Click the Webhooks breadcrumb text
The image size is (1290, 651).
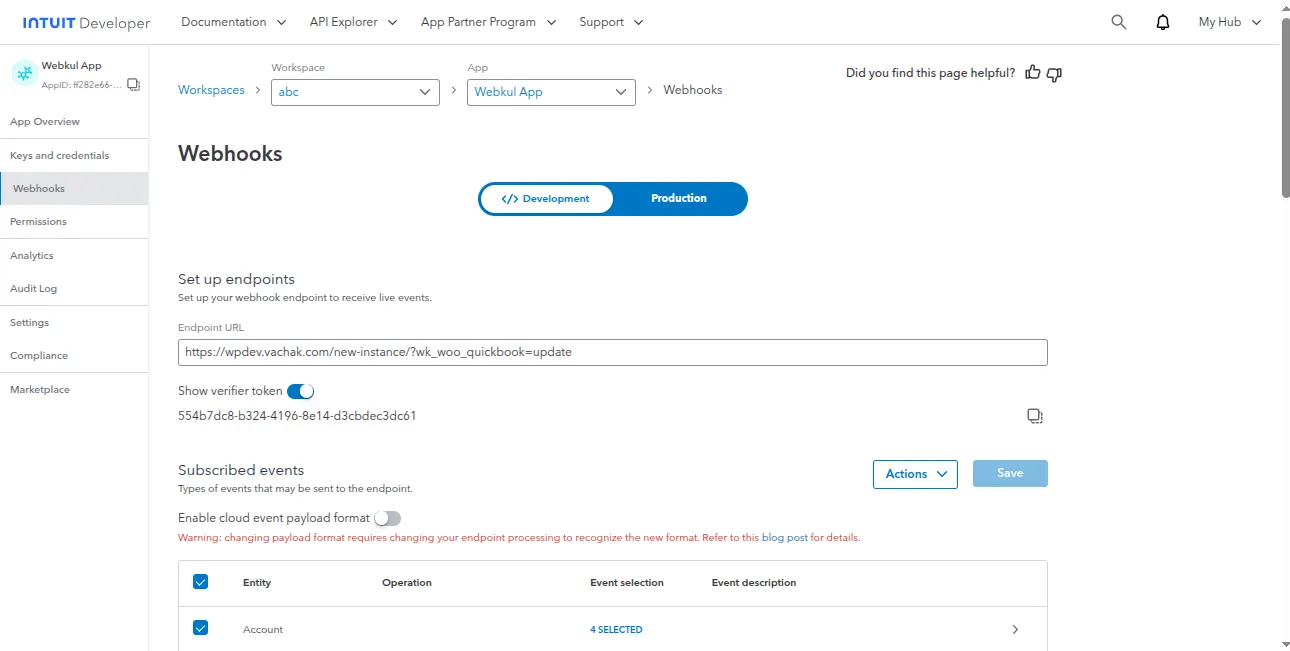point(693,90)
